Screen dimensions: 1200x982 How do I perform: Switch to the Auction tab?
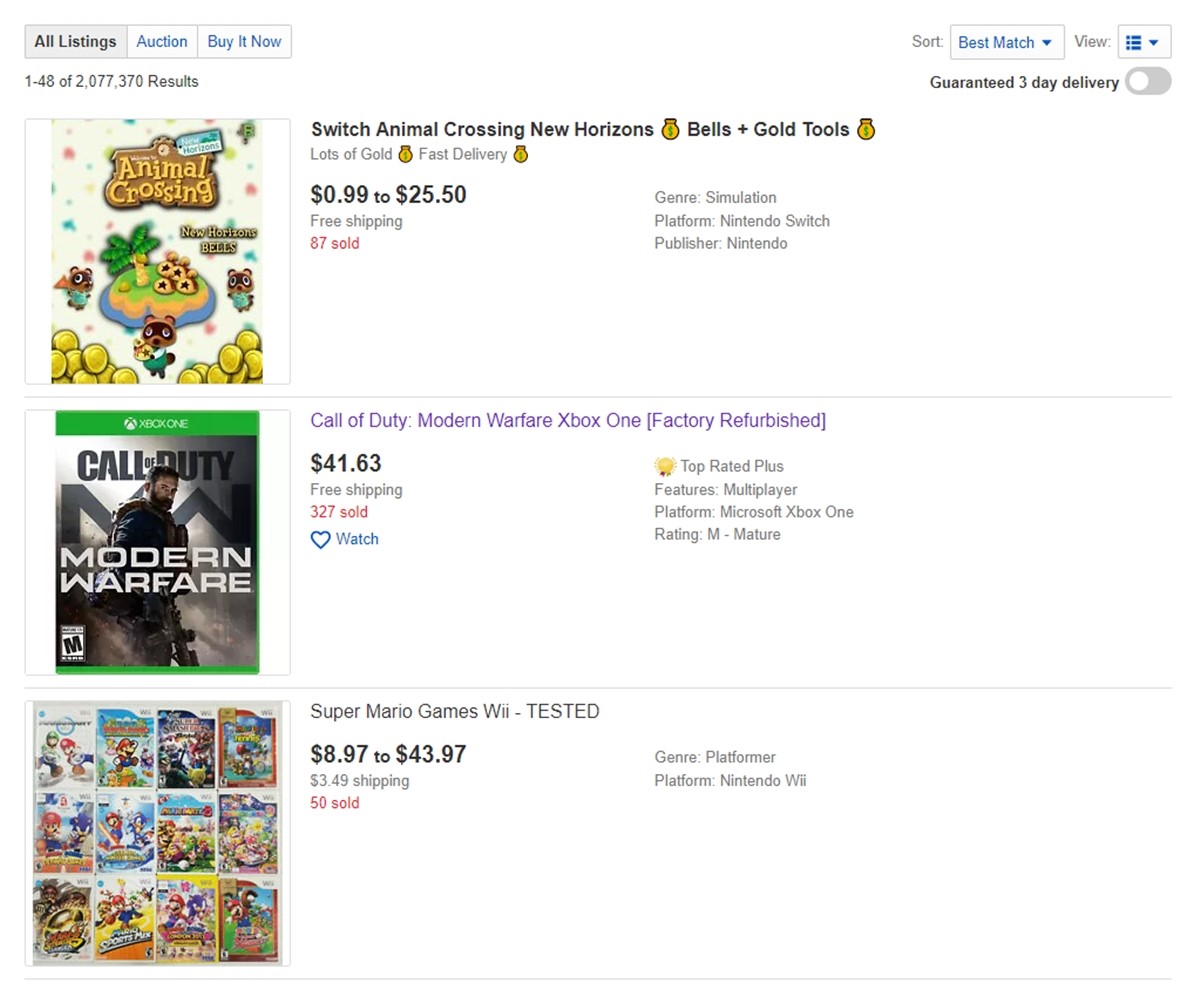tap(162, 42)
